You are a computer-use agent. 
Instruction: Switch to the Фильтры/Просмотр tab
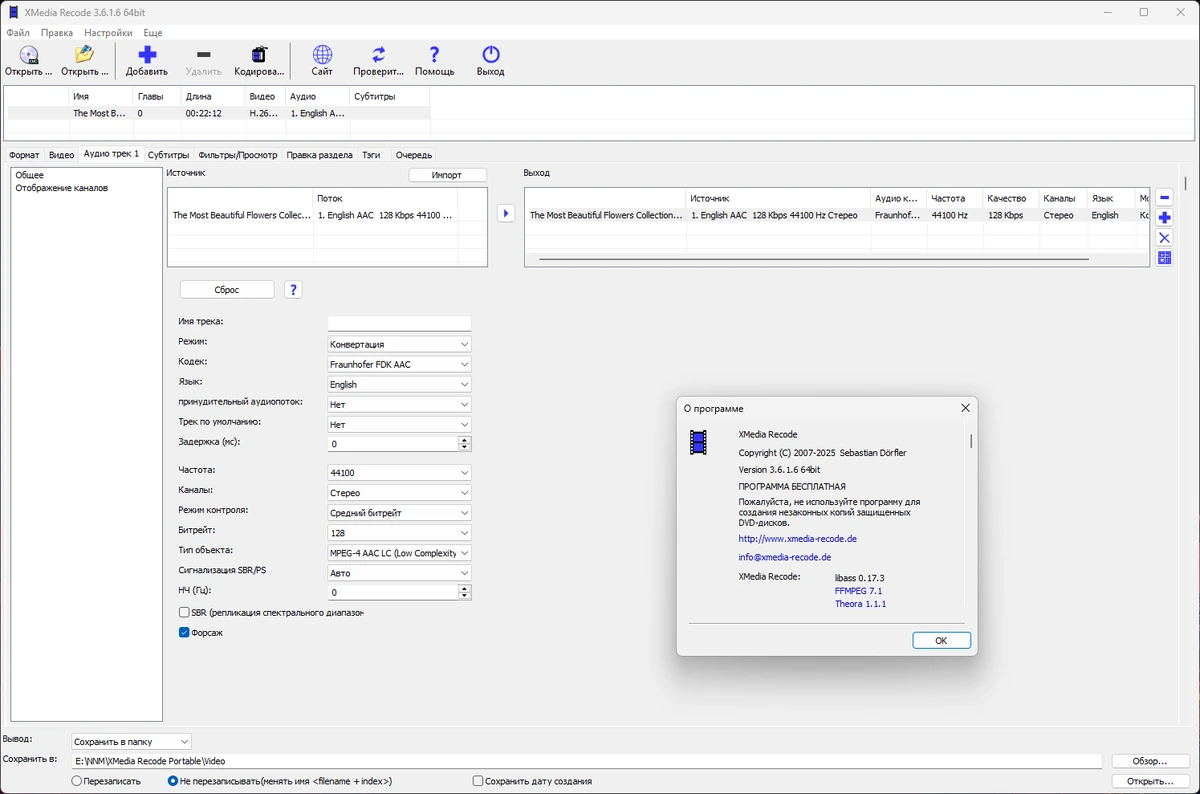pyautogui.click(x=238, y=155)
